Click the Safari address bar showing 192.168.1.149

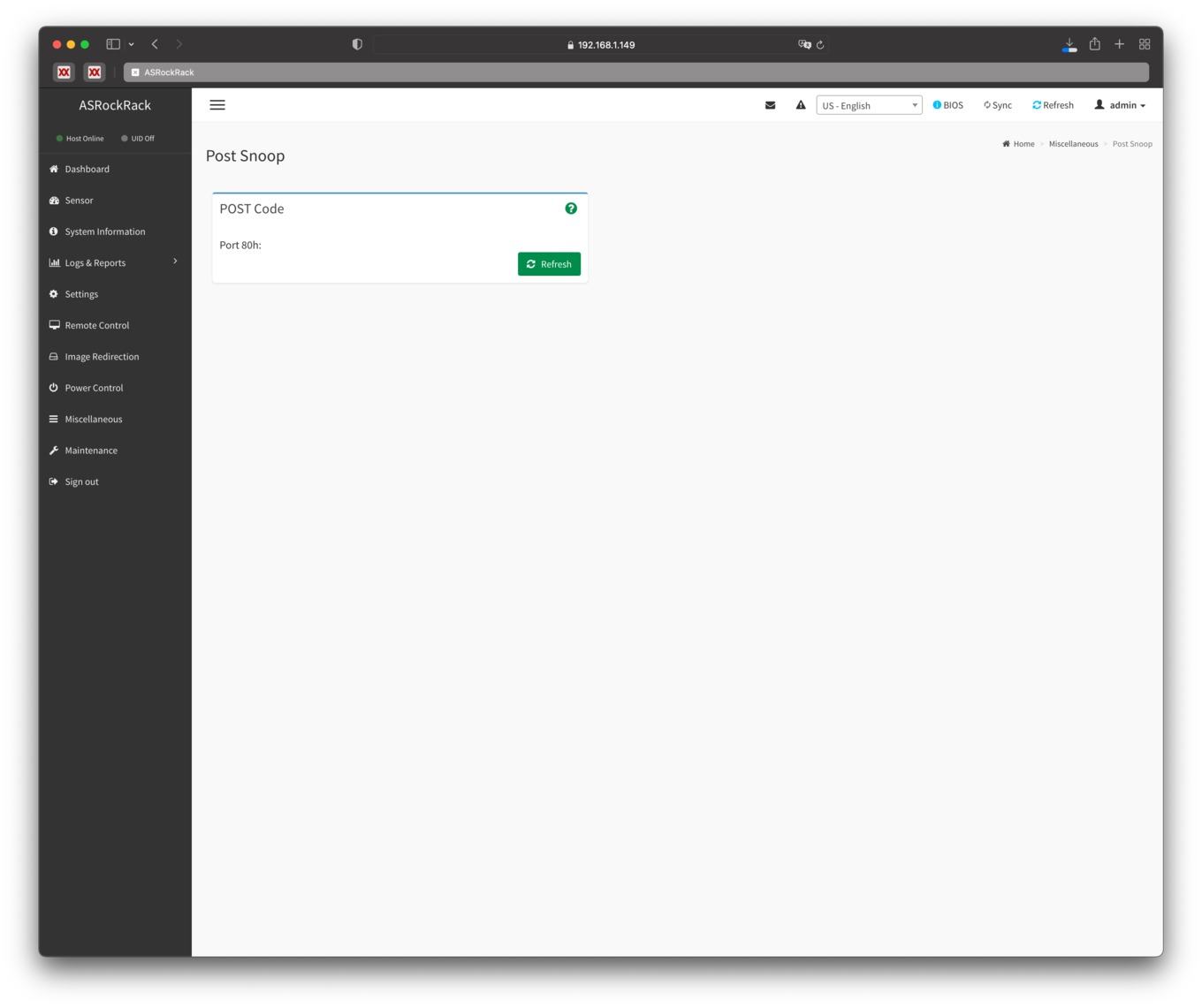pyautogui.click(x=601, y=44)
